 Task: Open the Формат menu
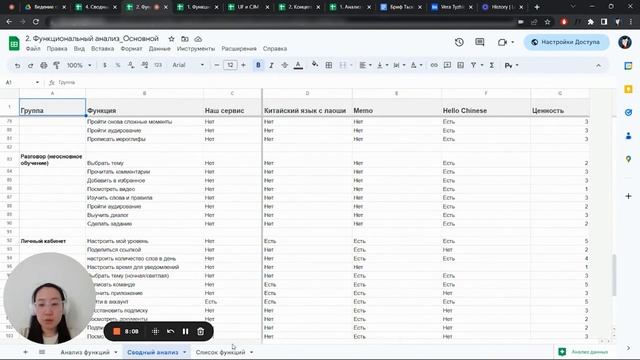(x=131, y=49)
